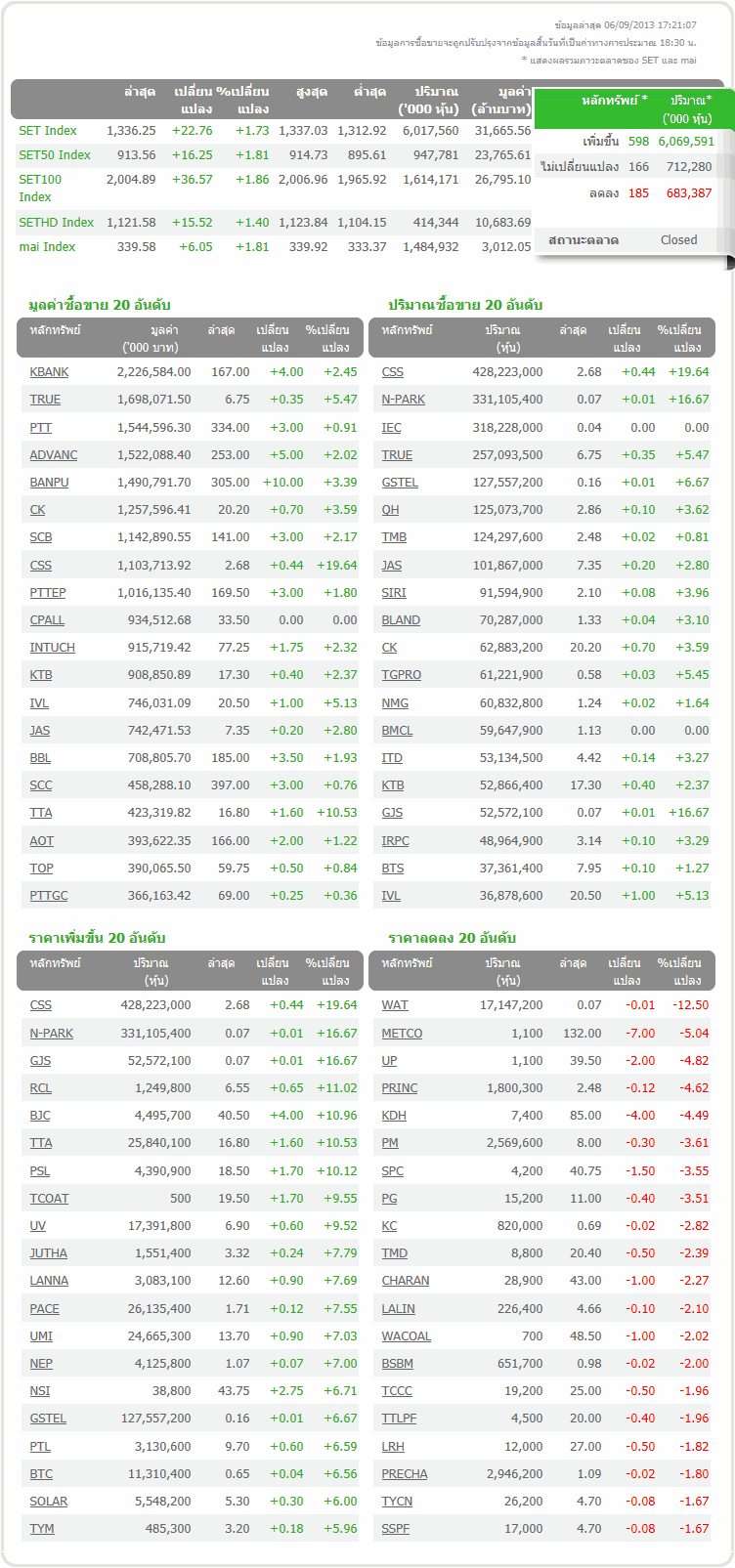Click the WACOAL stock symbol

(x=406, y=1336)
